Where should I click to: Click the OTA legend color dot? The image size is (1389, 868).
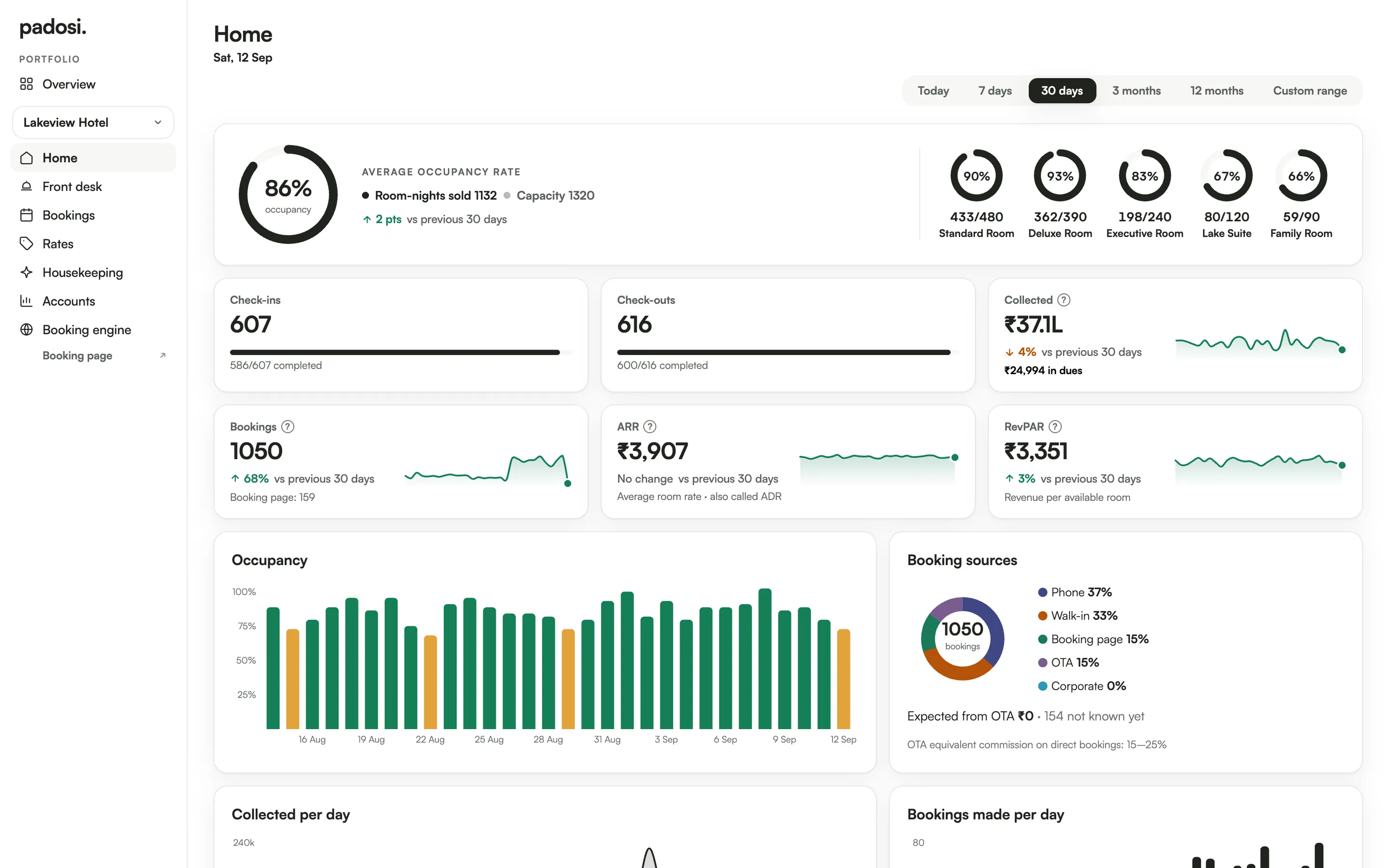[1042, 663]
